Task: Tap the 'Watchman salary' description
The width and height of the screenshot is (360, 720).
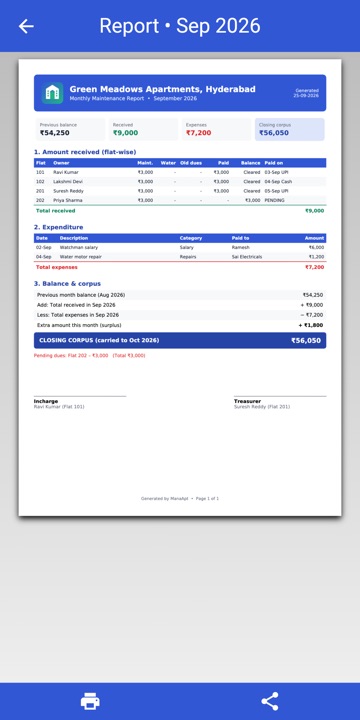Action: coord(79,248)
